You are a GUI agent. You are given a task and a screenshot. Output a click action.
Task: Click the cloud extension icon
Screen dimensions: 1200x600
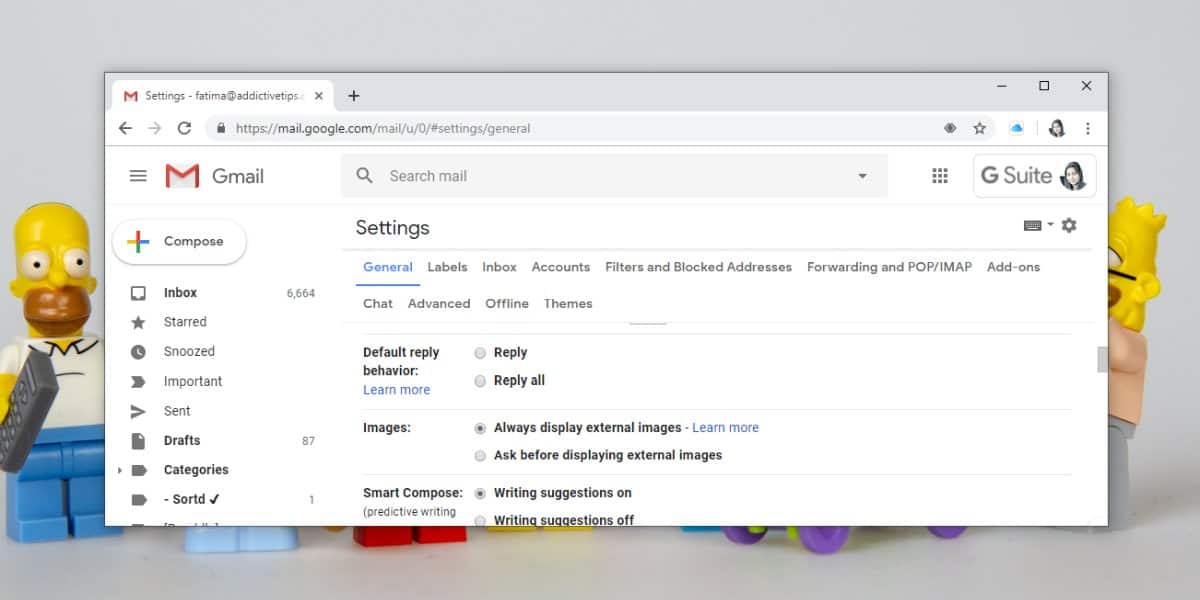(x=1017, y=128)
